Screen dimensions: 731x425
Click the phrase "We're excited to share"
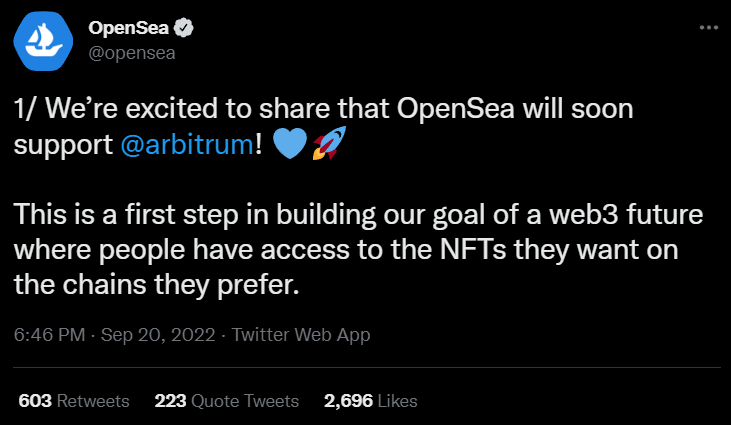tap(150, 109)
